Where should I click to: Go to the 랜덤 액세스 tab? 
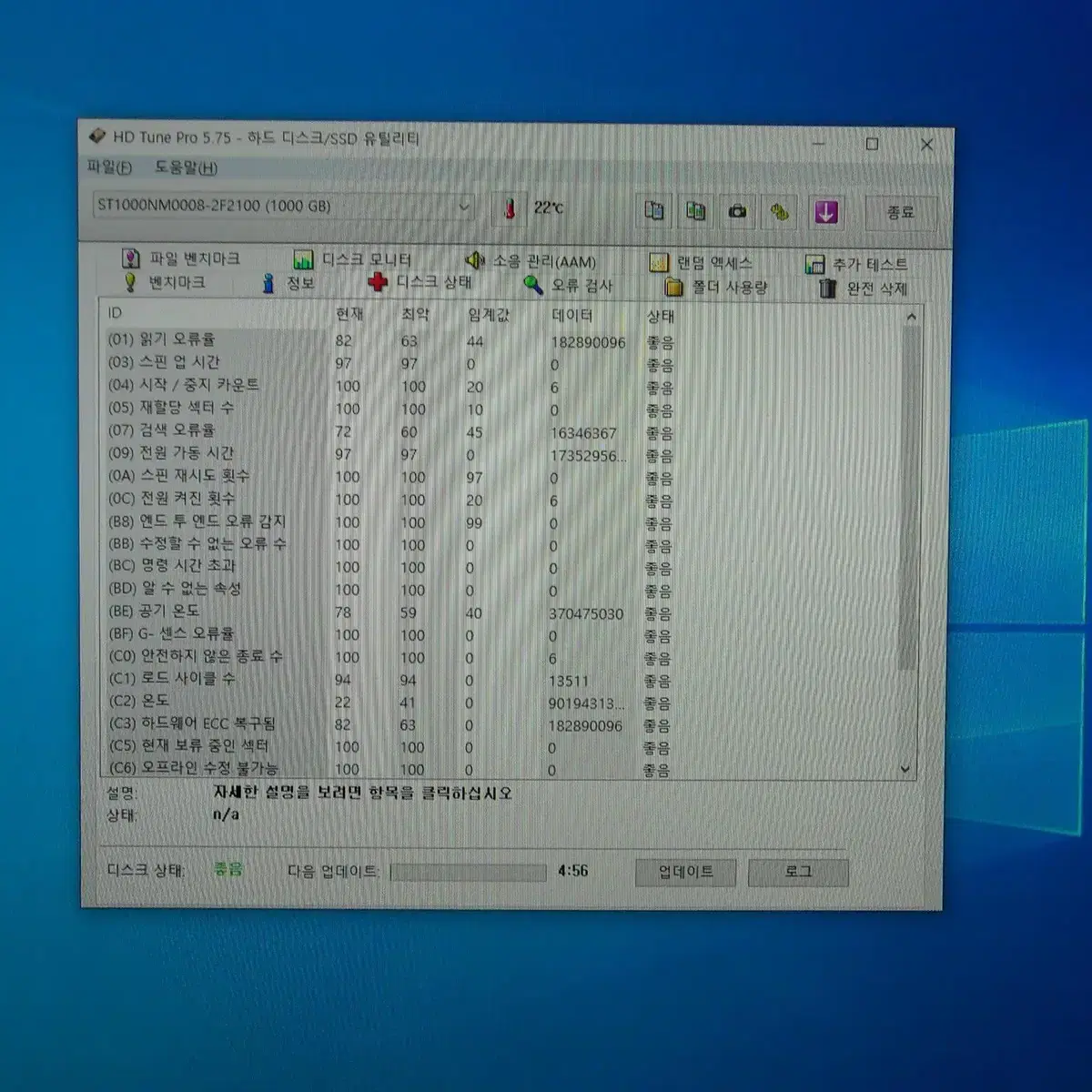[701, 263]
